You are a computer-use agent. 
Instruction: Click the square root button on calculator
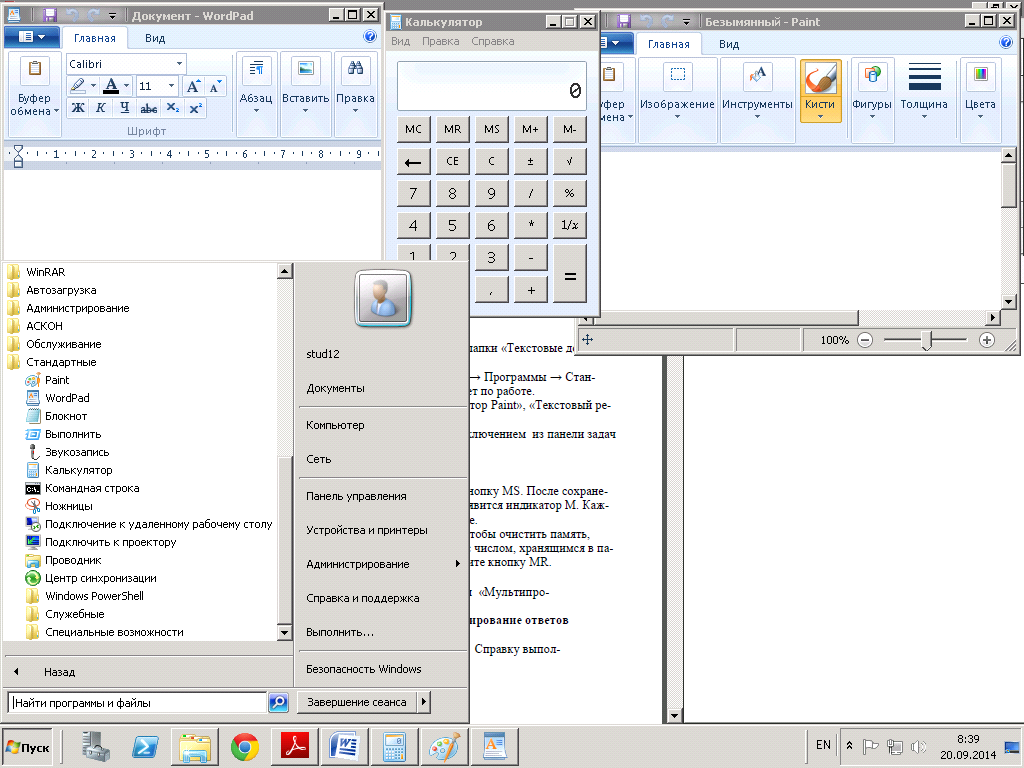(569, 161)
